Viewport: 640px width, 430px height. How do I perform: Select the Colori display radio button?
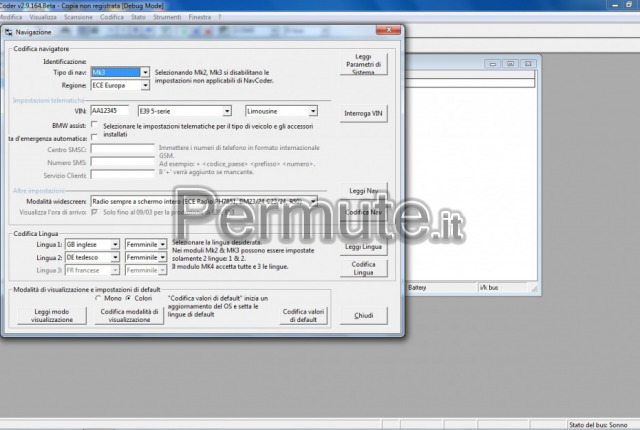129,298
